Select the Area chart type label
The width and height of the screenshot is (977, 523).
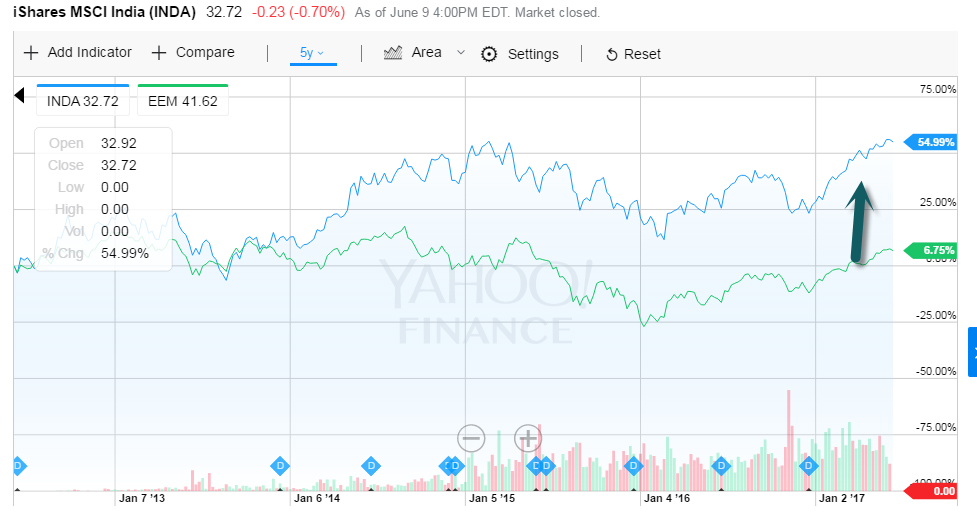tap(426, 52)
